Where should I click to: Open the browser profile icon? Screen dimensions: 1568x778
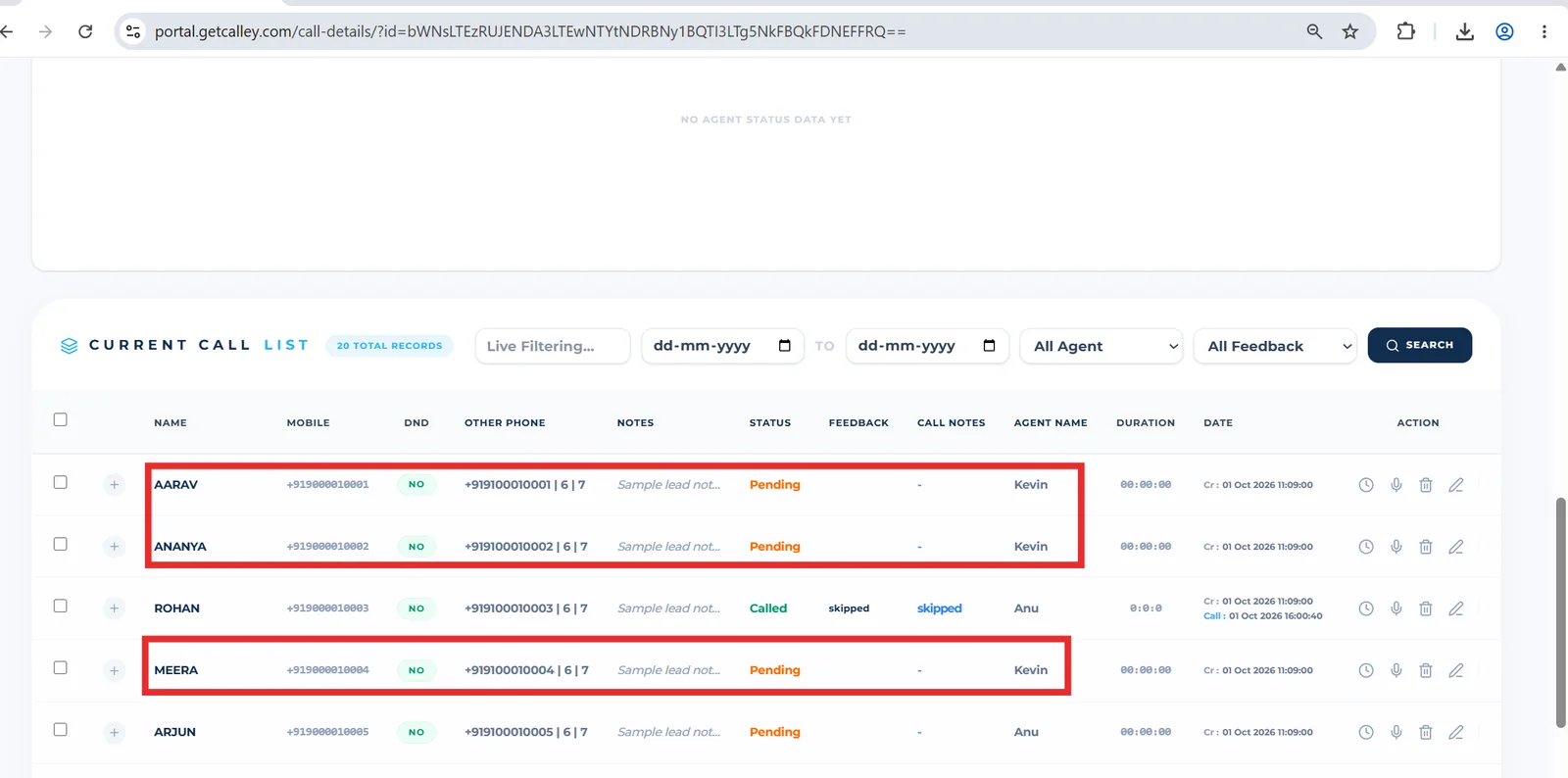1504,31
